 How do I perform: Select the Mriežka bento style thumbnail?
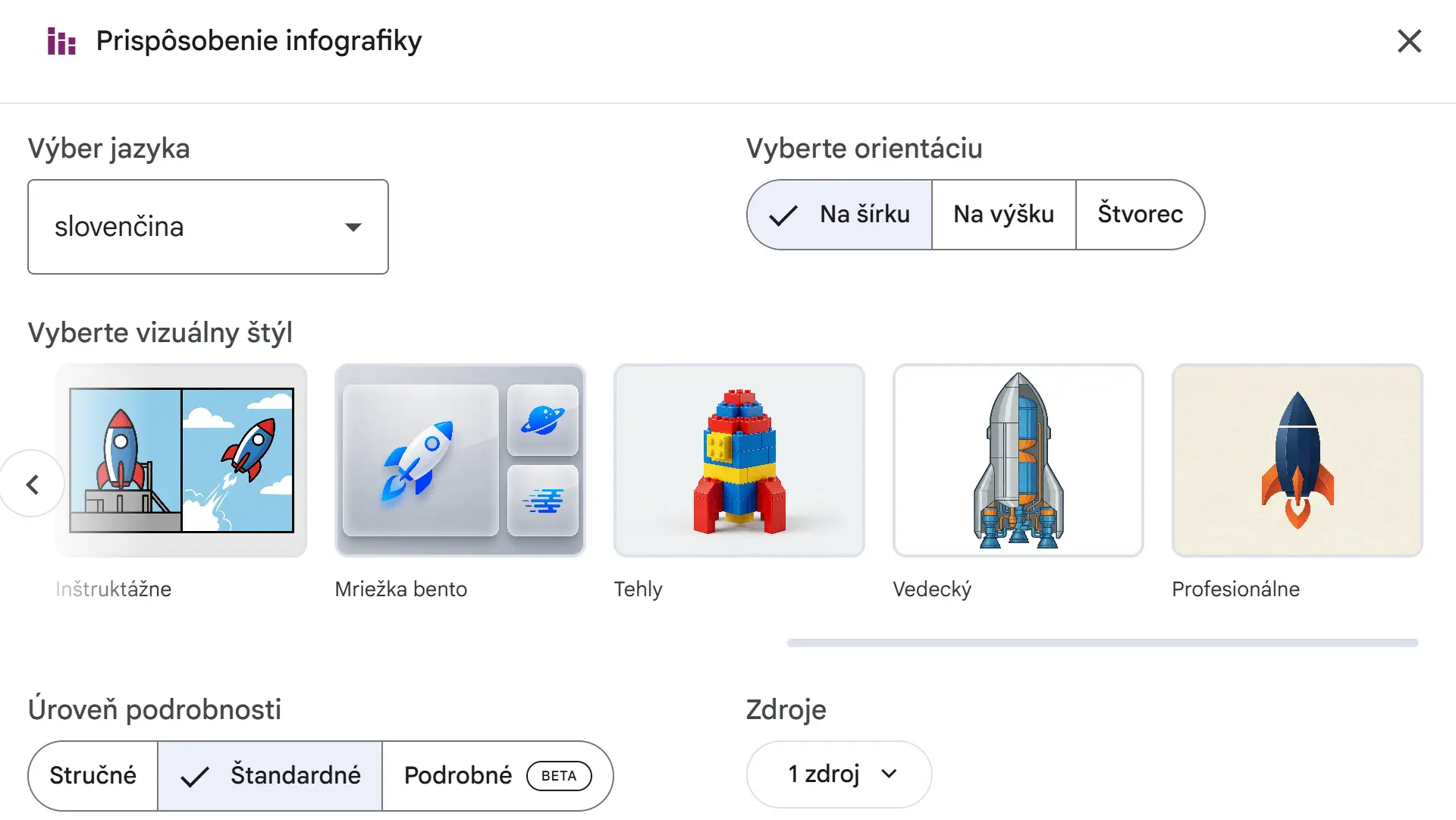(x=460, y=460)
